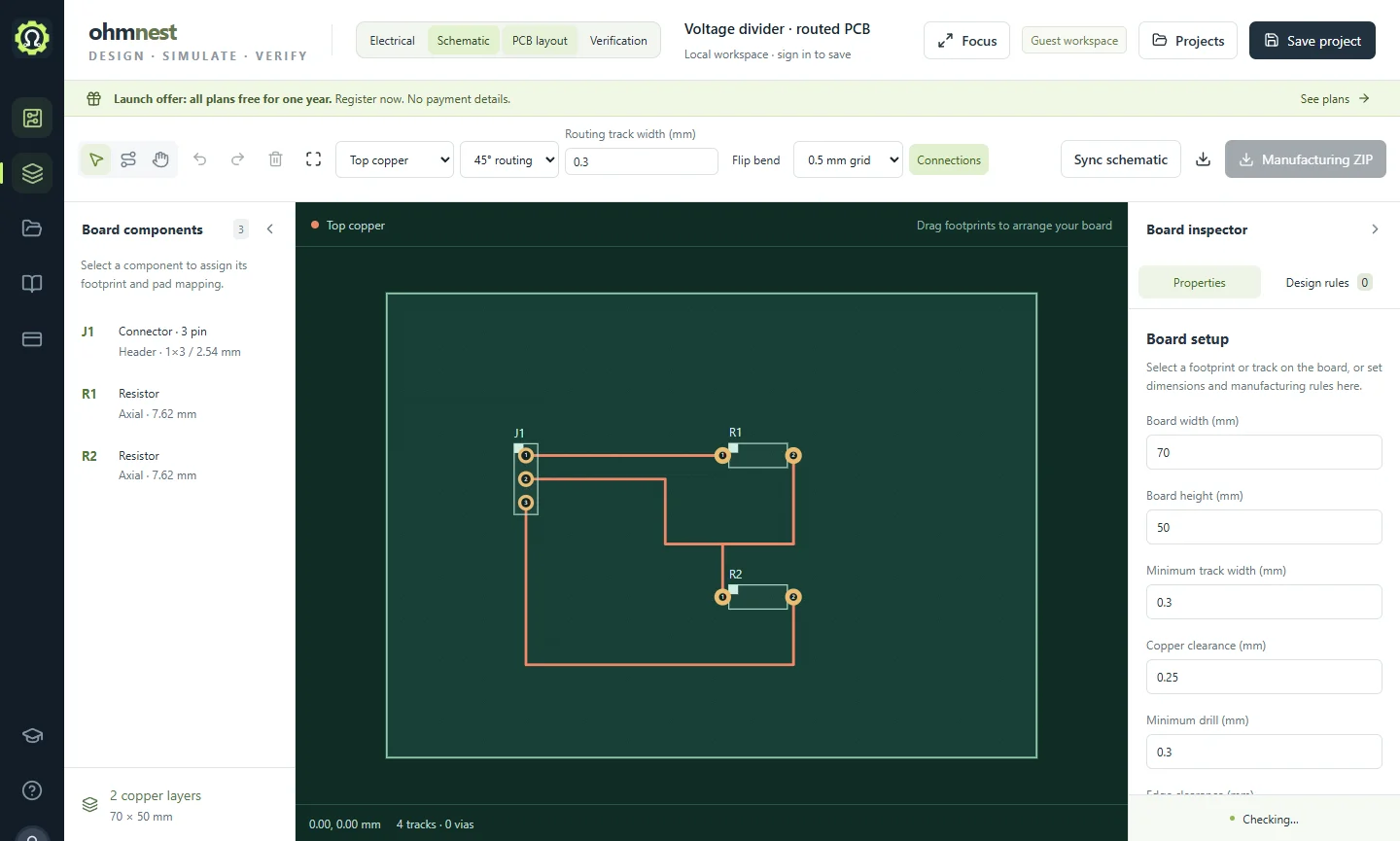The height and width of the screenshot is (841, 1400).
Task: Open the projects folder sidebar icon
Action: pyautogui.click(x=32, y=228)
